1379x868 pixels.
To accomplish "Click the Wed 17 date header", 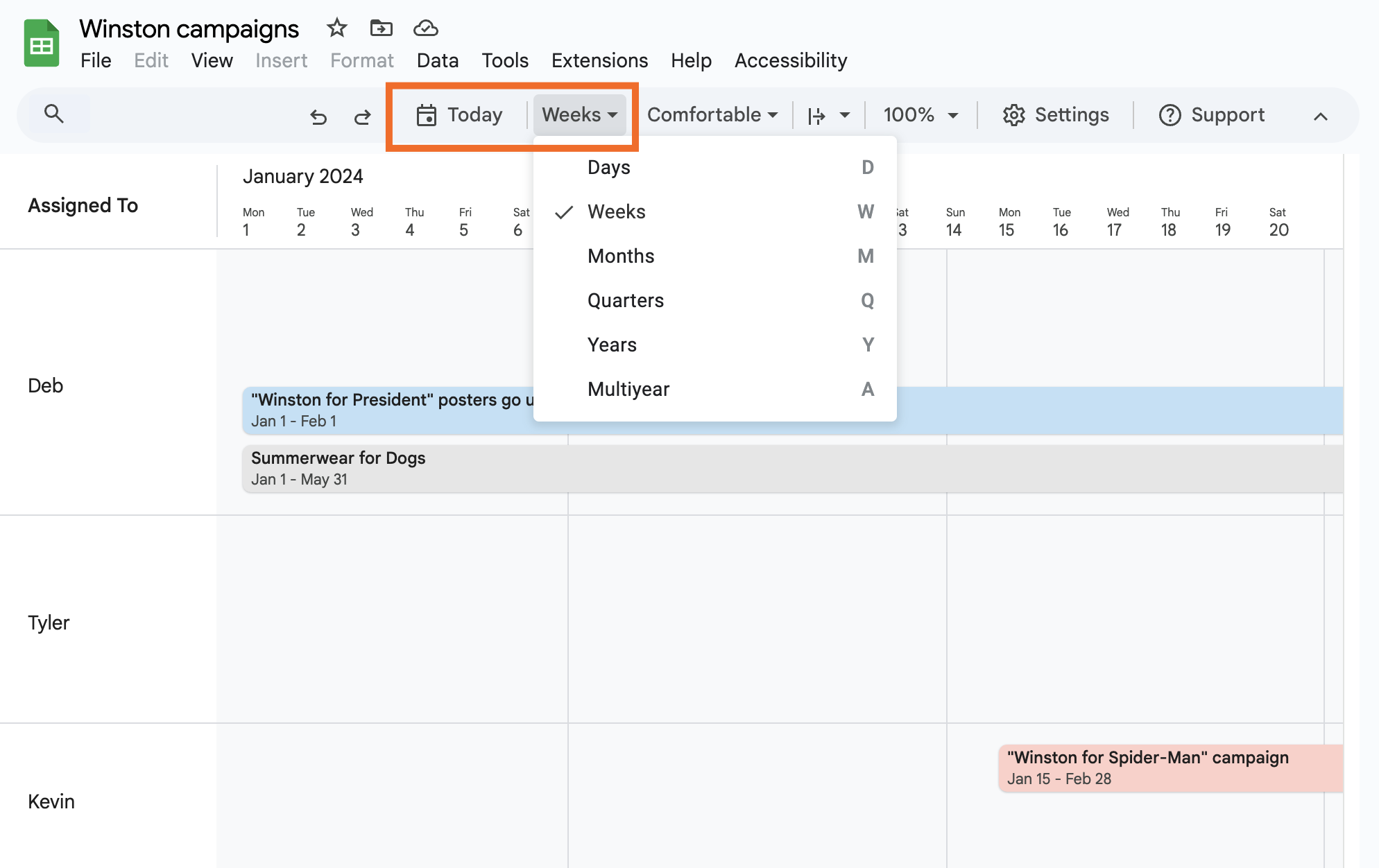I will point(1117,222).
